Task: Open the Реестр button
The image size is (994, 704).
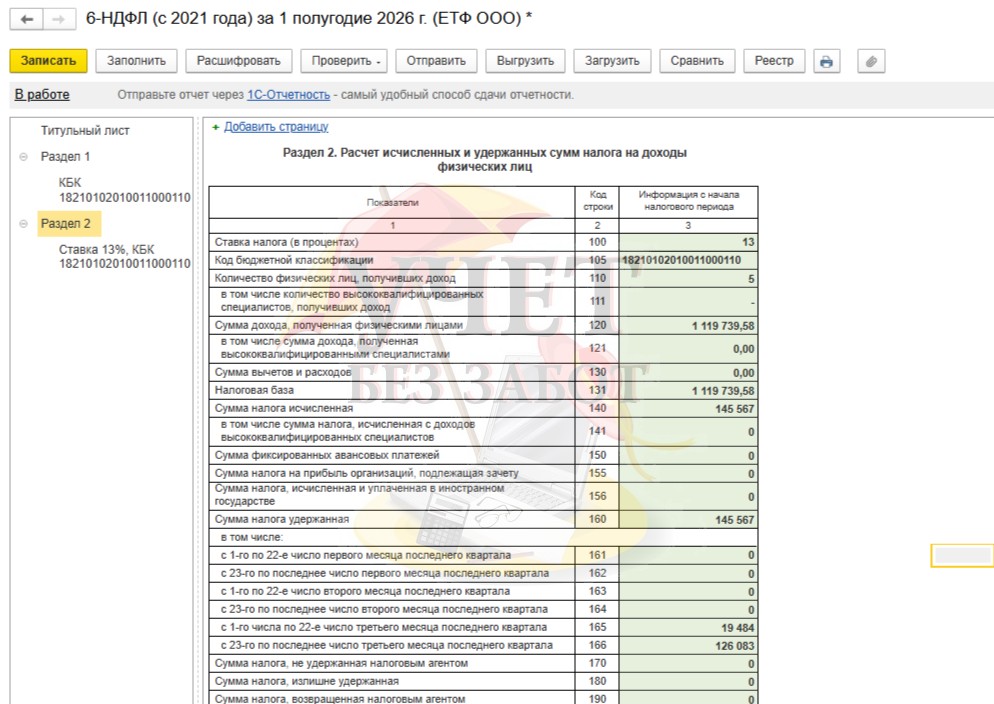Action: [774, 61]
